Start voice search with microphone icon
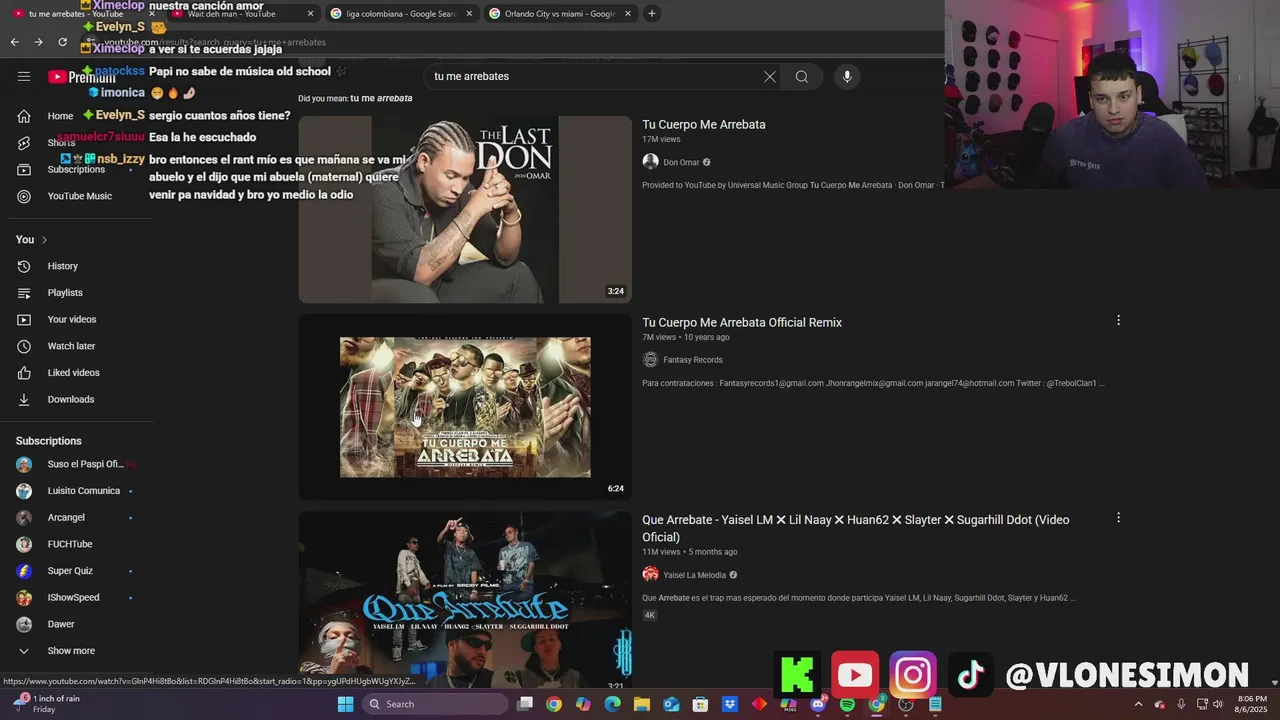 pyautogui.click(x=847, y=77)
